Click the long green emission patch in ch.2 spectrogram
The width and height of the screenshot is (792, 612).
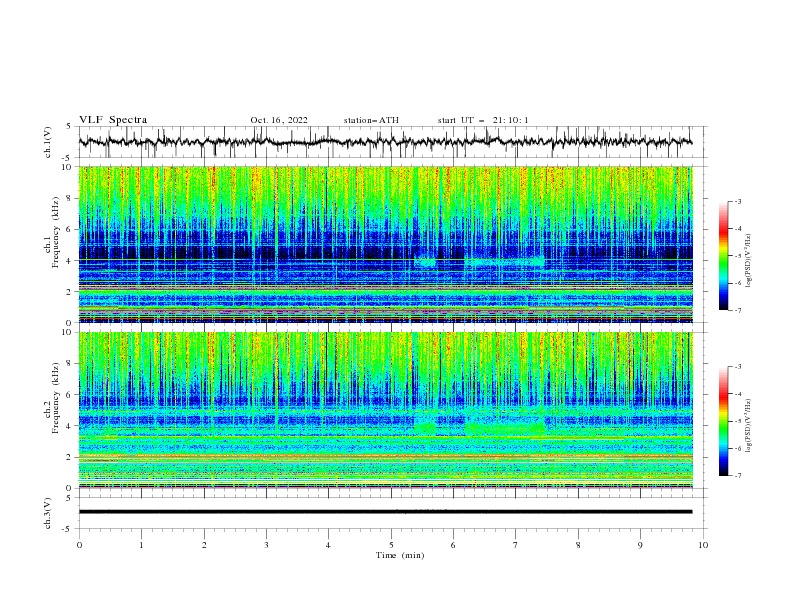pos(504,429)
